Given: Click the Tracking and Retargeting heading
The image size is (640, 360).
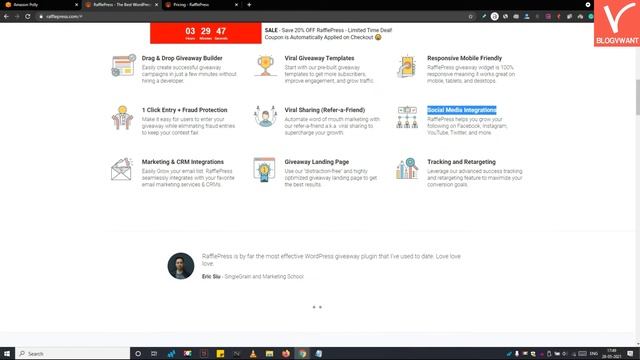Looking at the screenshot, I should click(x=461, y=162).
